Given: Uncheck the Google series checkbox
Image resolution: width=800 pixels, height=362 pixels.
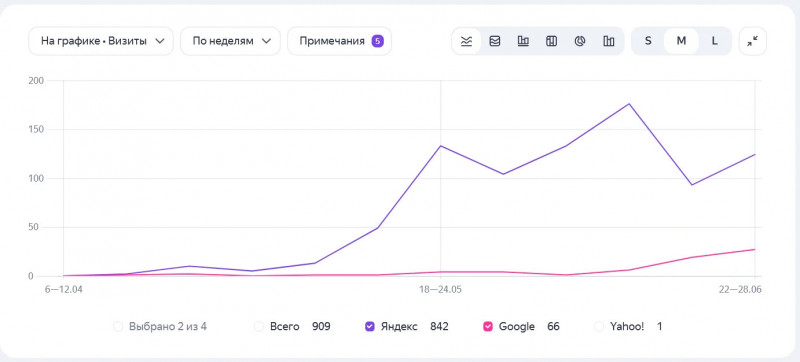Looking at the screenshot, I should pyautogui.click(x=488, y=326).
